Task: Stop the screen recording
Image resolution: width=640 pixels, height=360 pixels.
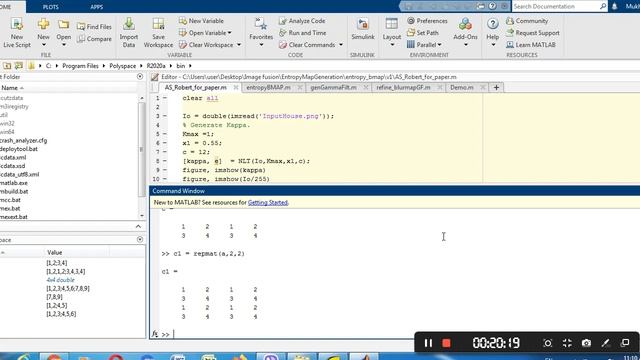Action: click(446, 343)
